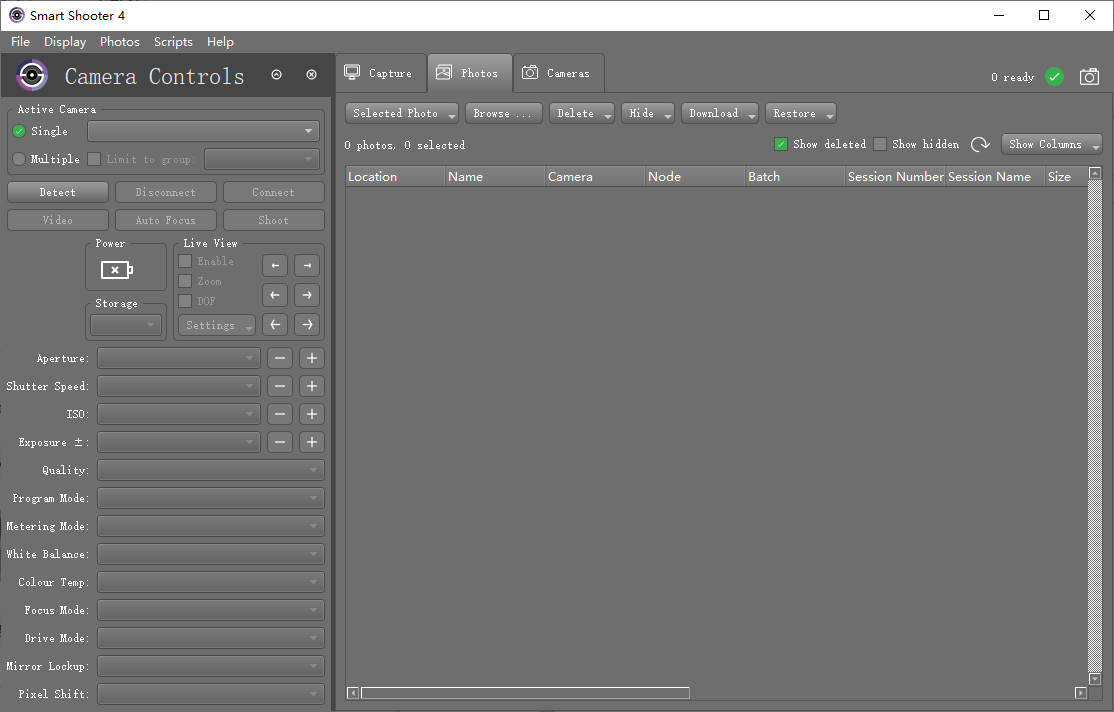Click the left arrow in the Zoom/DOF row
Viewport: 1114px width, 712px height.
tap(275, 295)
